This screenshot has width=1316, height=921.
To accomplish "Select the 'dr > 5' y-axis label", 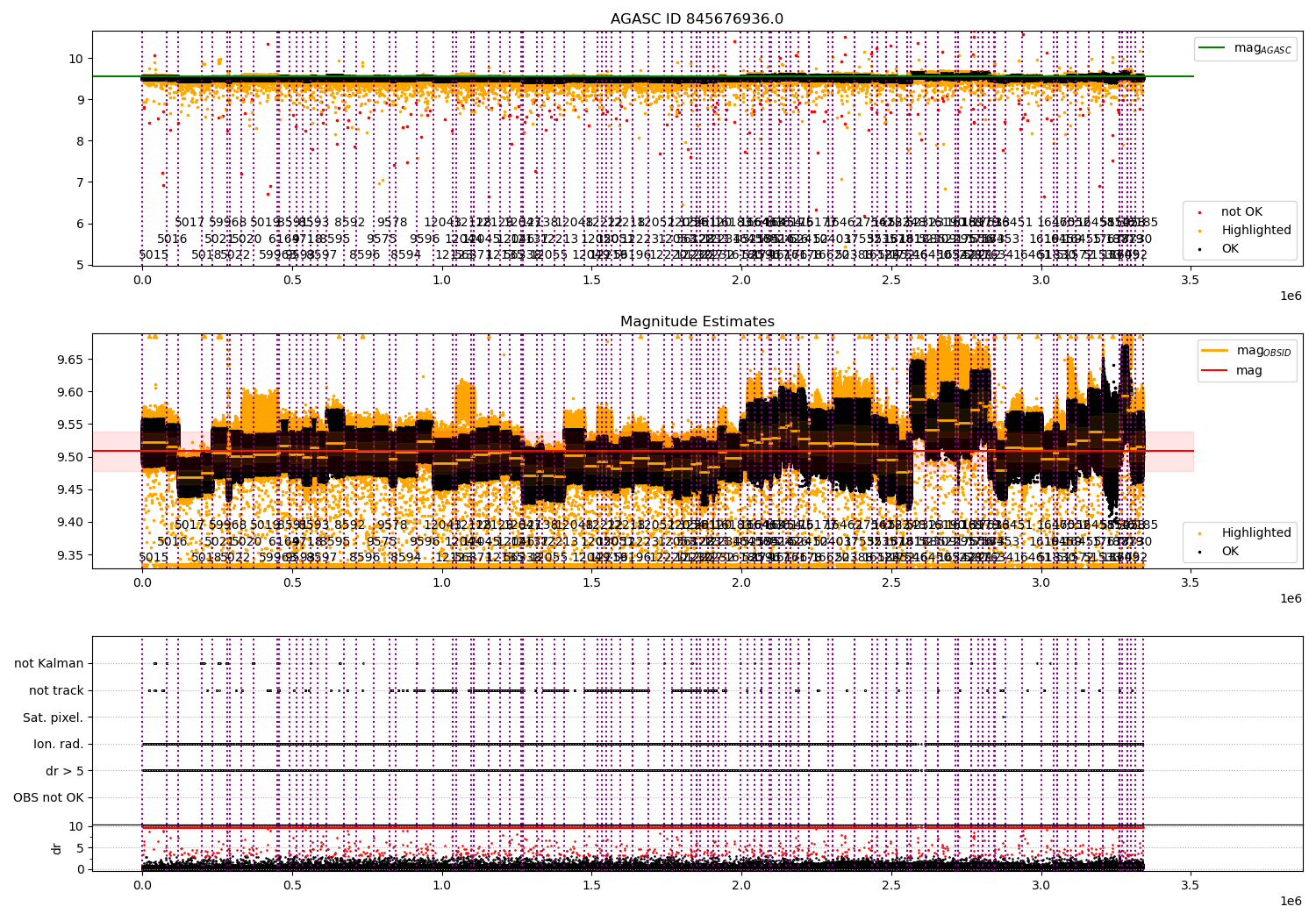I will [64, 771].
